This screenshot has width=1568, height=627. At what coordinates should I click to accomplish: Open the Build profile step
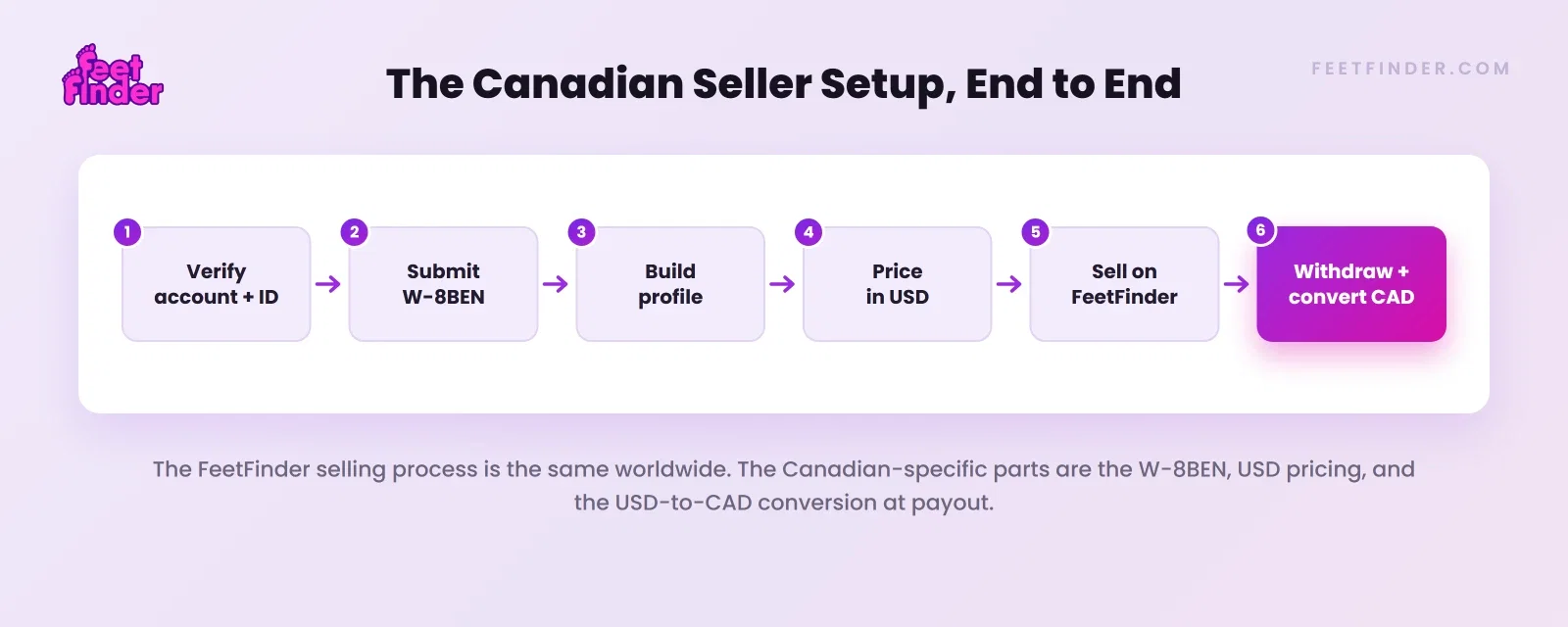coord(670,284)
